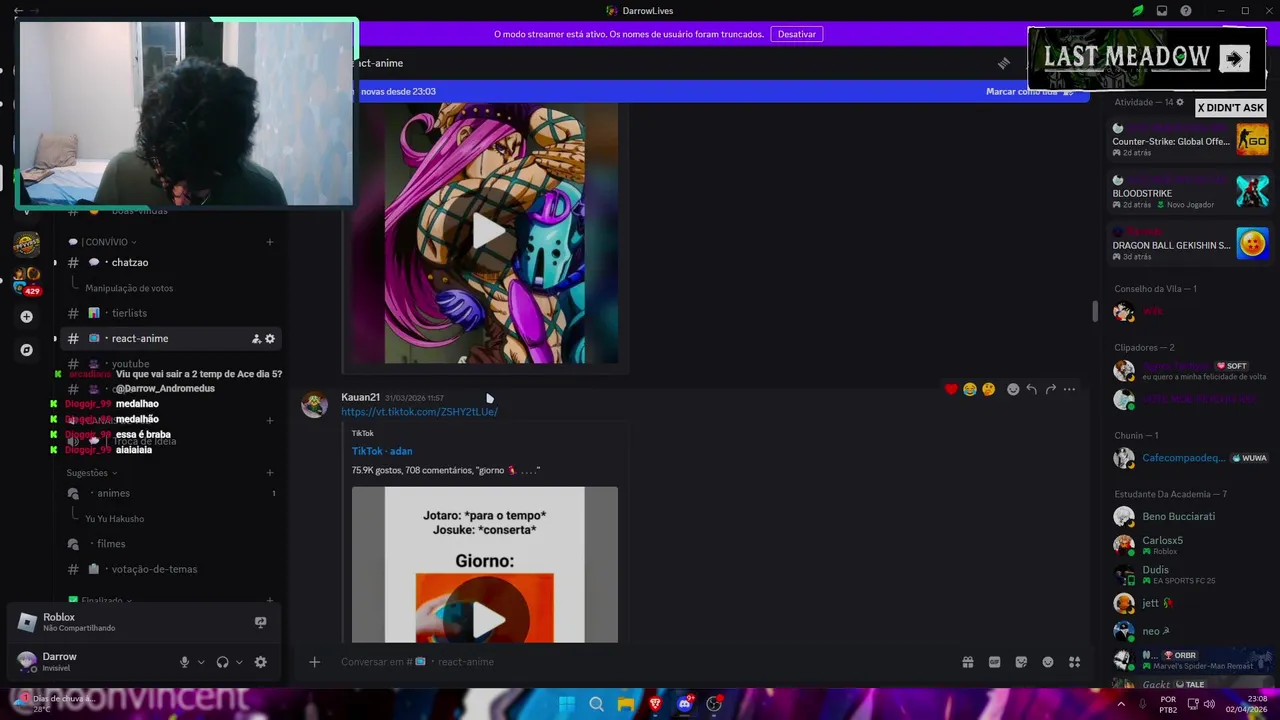Image resolution: width=1280 pixels, height=720 pixels.
Task: Click Kauan21's avatar in chat
Action: tap(315, 405)
